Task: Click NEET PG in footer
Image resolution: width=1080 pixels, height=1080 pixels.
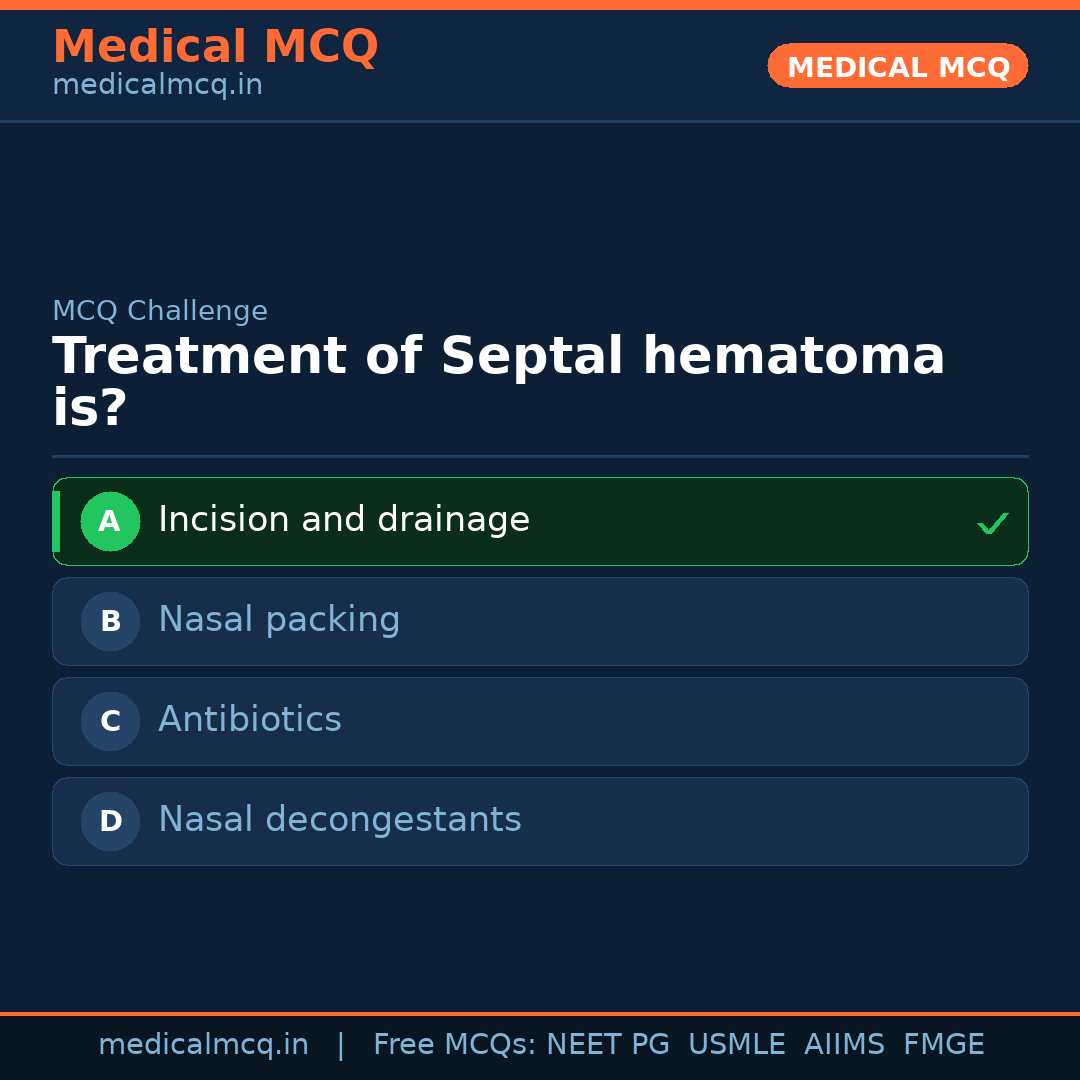Action: click(x=608, y=1045)
